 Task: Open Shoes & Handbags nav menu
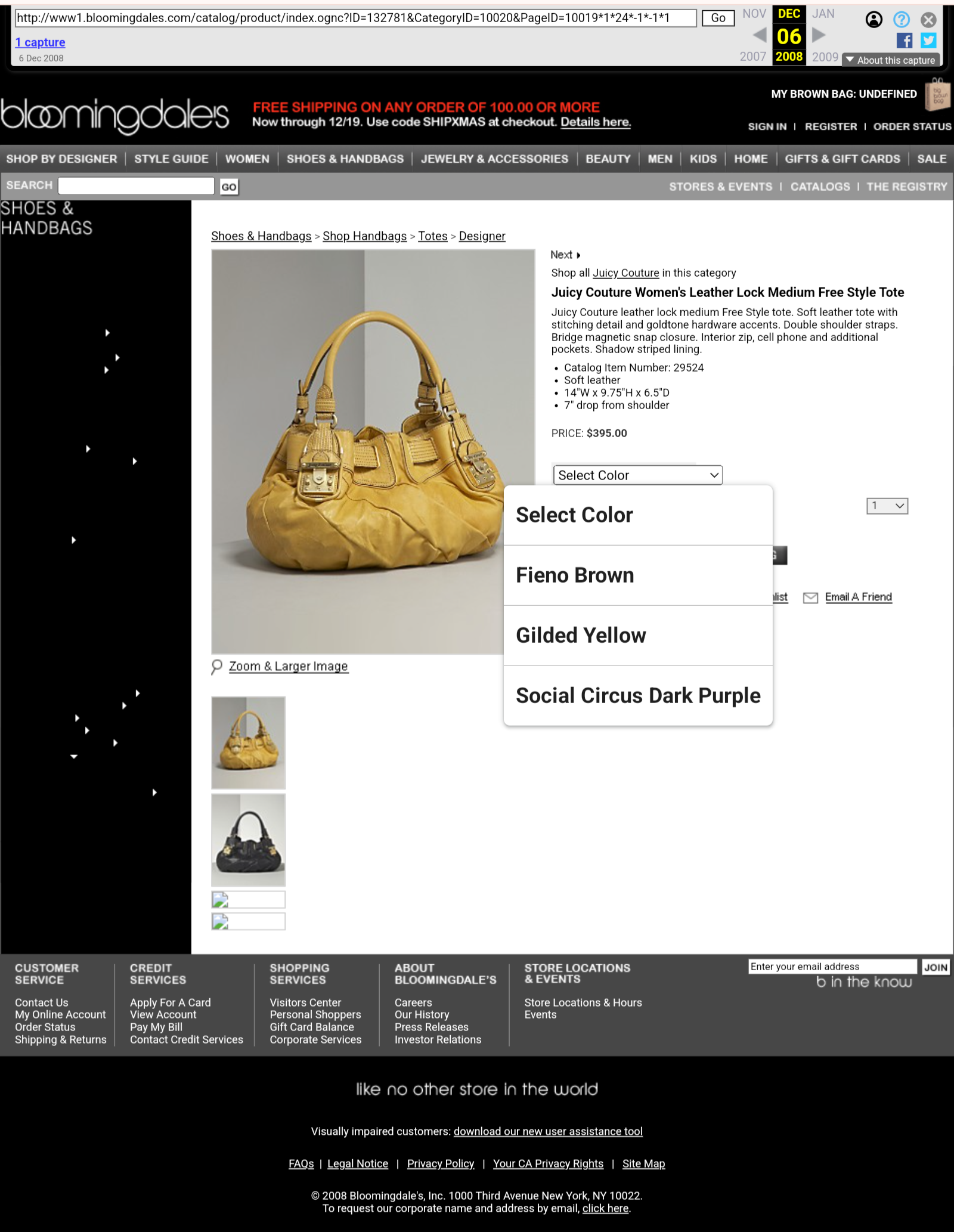click(345, 159)
